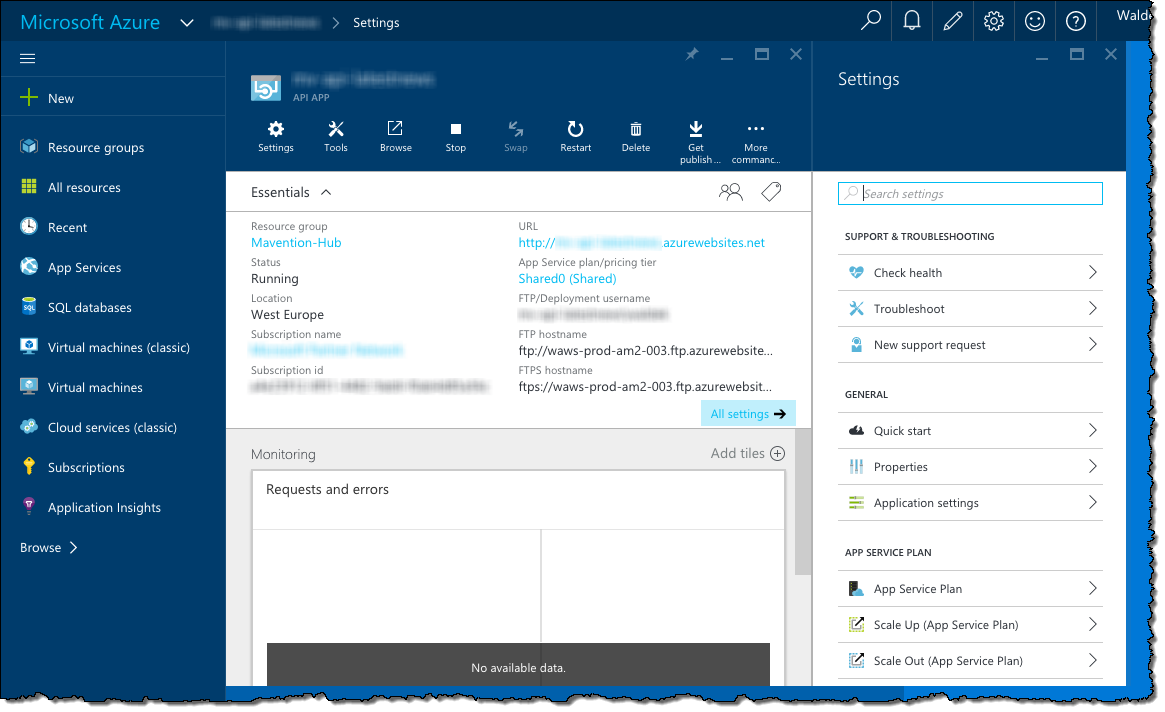The image size is (1165, 712).
Task: Open the users access icon in Essentials
Action: pyautogui.click(x=730, y=192)
